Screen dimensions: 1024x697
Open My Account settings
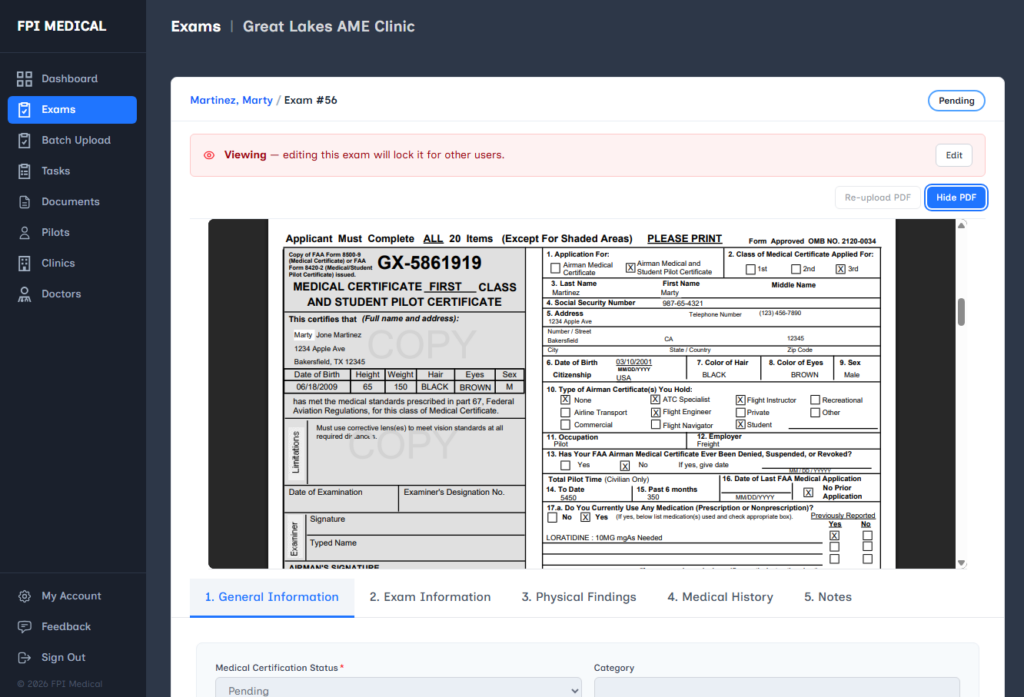[x=72, y=596]
